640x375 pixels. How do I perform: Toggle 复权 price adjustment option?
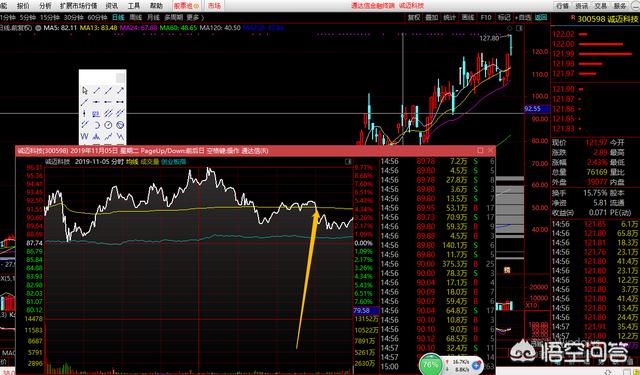pyautogui.click(x=414, y=18)
